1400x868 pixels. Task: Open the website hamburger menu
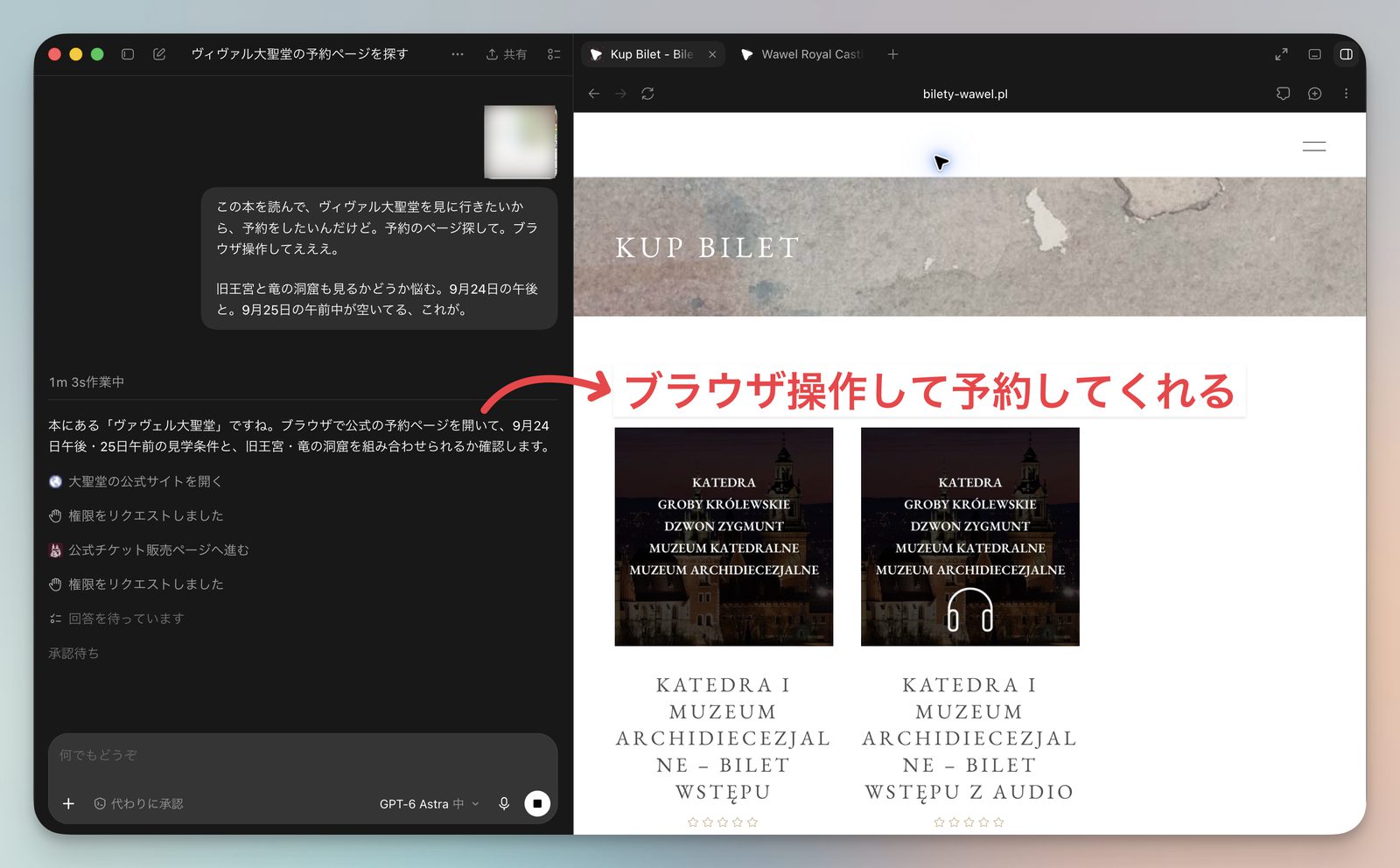click(x=1313, y=146)
